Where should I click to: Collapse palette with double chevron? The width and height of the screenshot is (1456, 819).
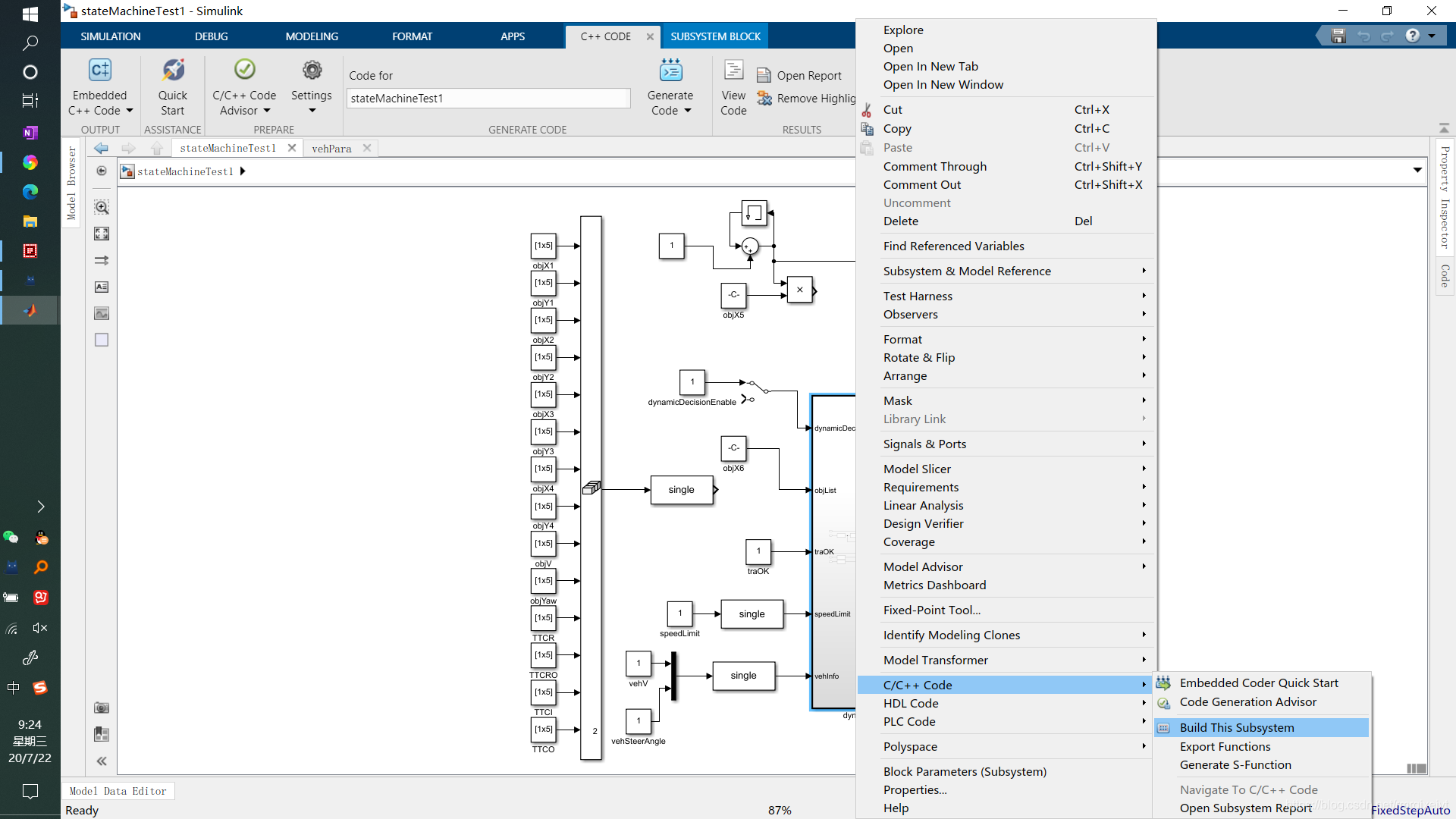(102, 761)
